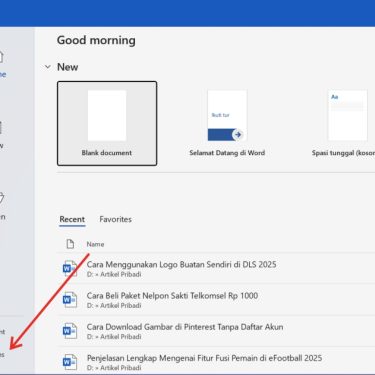The height and width of the screenshot is (375, 375).
Task: Switch to the Recent tab
Action: [x=72, y=219]
